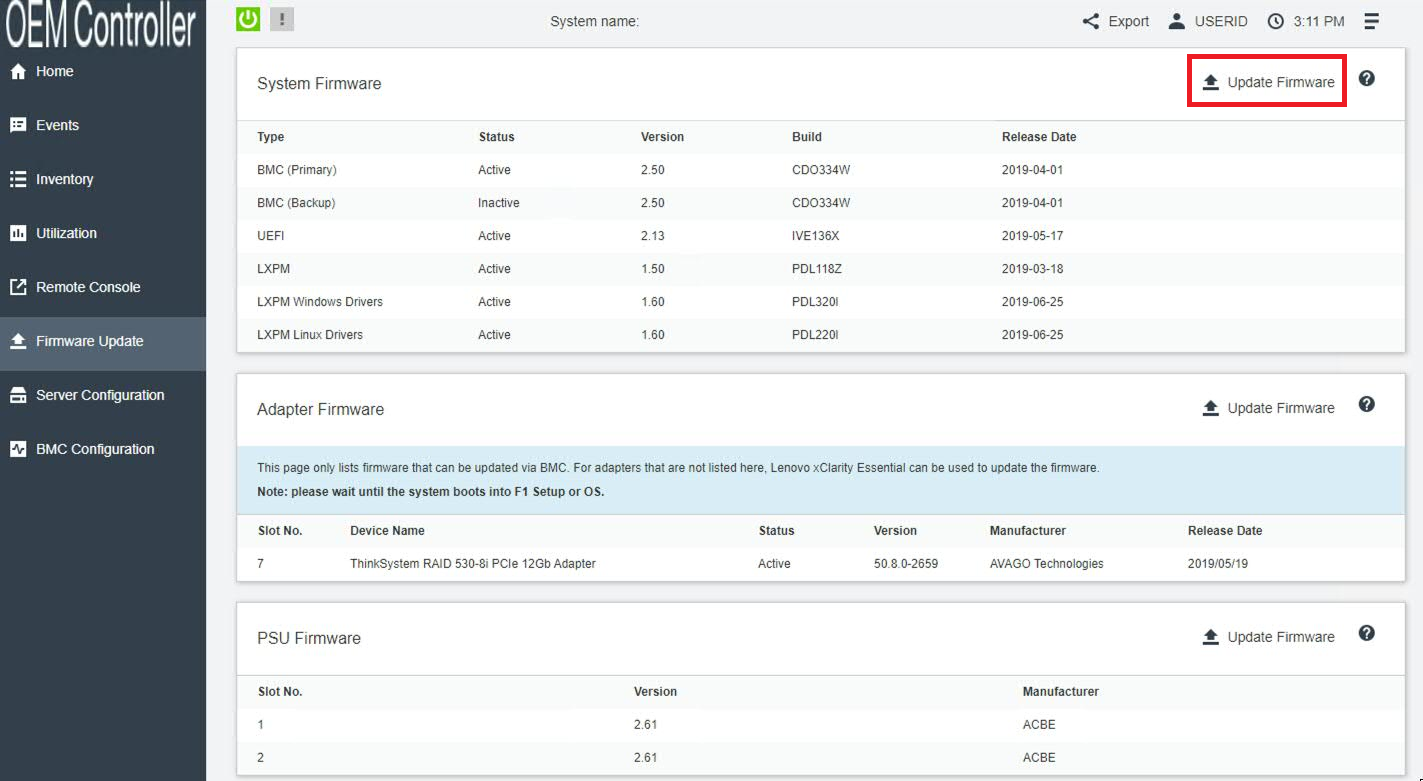Click Update Firmware for PSU Firmware
This screenshot has height=781, width=1423.
pos(1267,637)
